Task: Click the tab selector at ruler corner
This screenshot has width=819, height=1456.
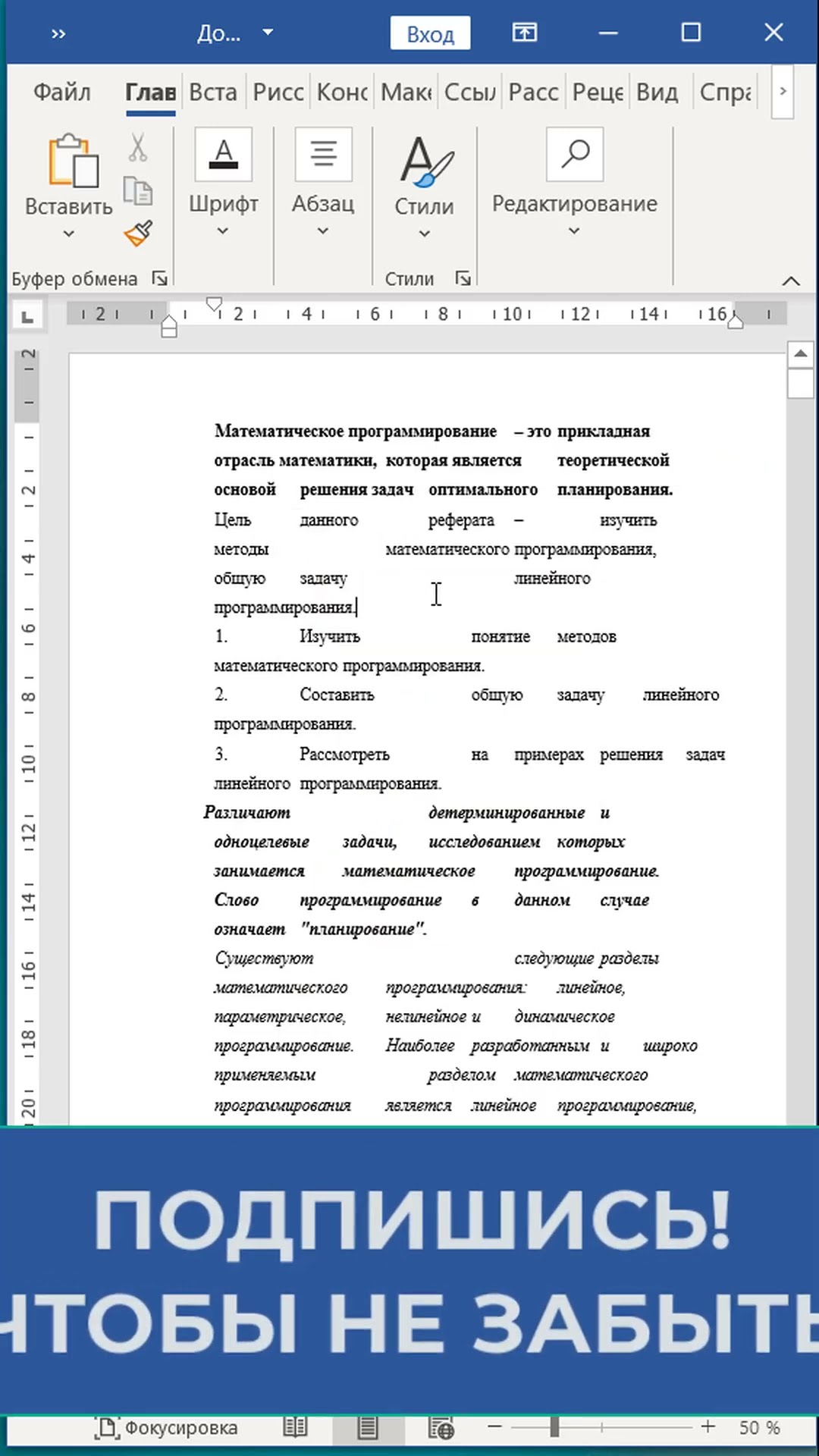Action: coord(28,317)
